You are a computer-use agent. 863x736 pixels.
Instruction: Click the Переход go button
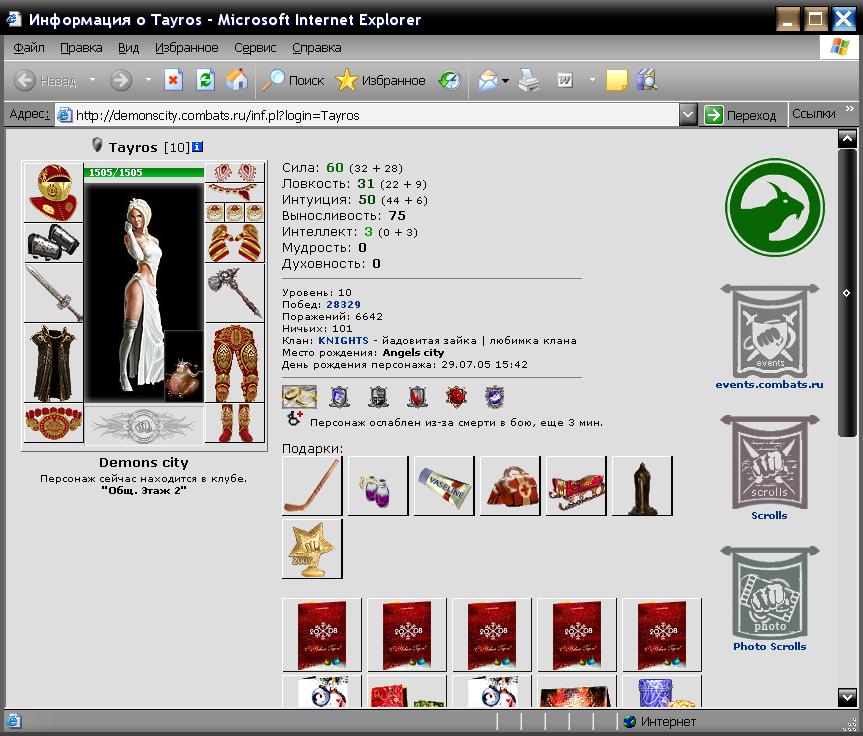(x=741, y=115)
